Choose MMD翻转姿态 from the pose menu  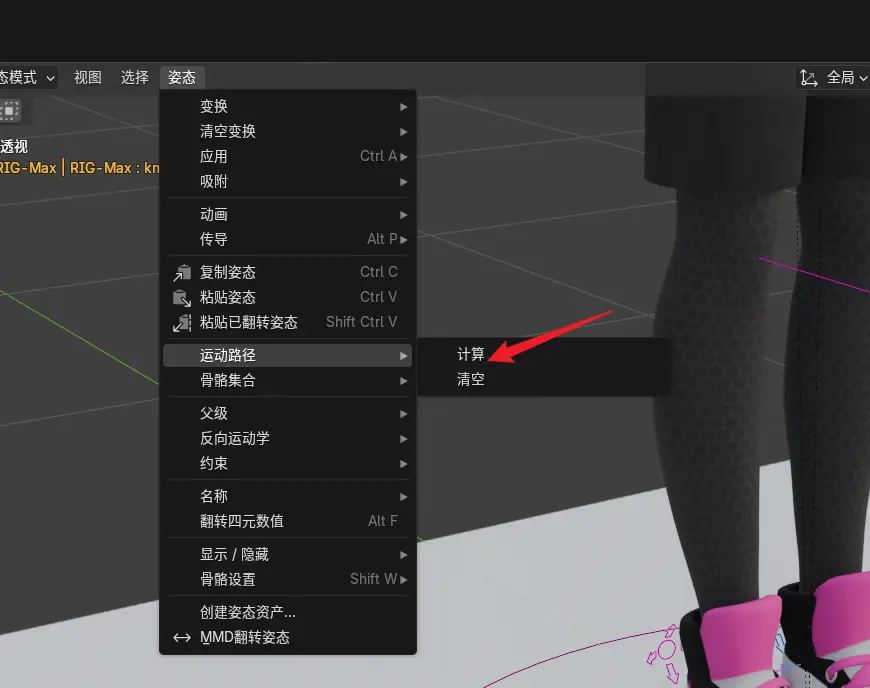point(287,638)
